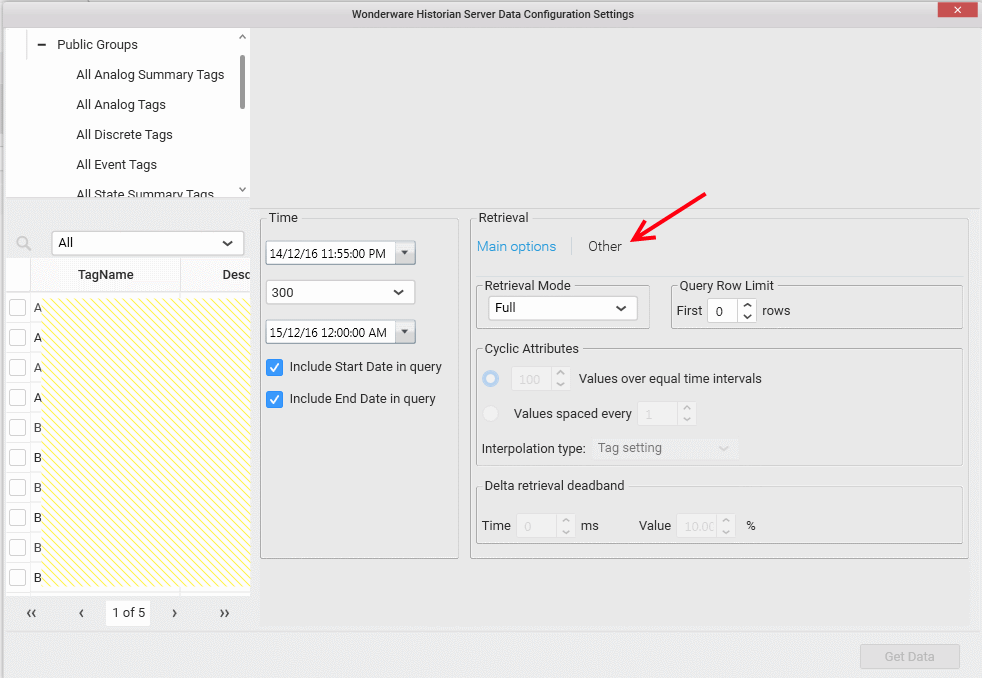Image resolution: width=982 pixels, height=678 pixels.
Task: Click the Query Row Limit number field
Action: coord(723,311)
